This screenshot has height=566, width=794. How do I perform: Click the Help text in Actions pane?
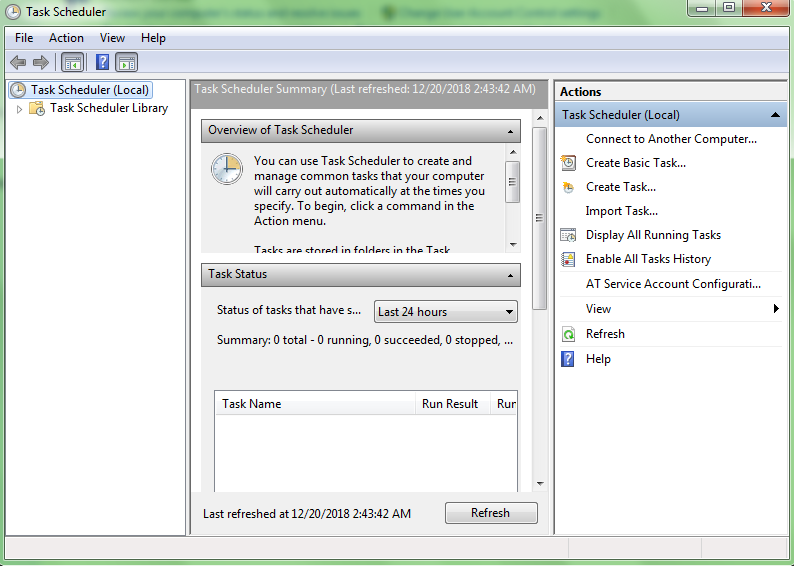click(598, 359)
